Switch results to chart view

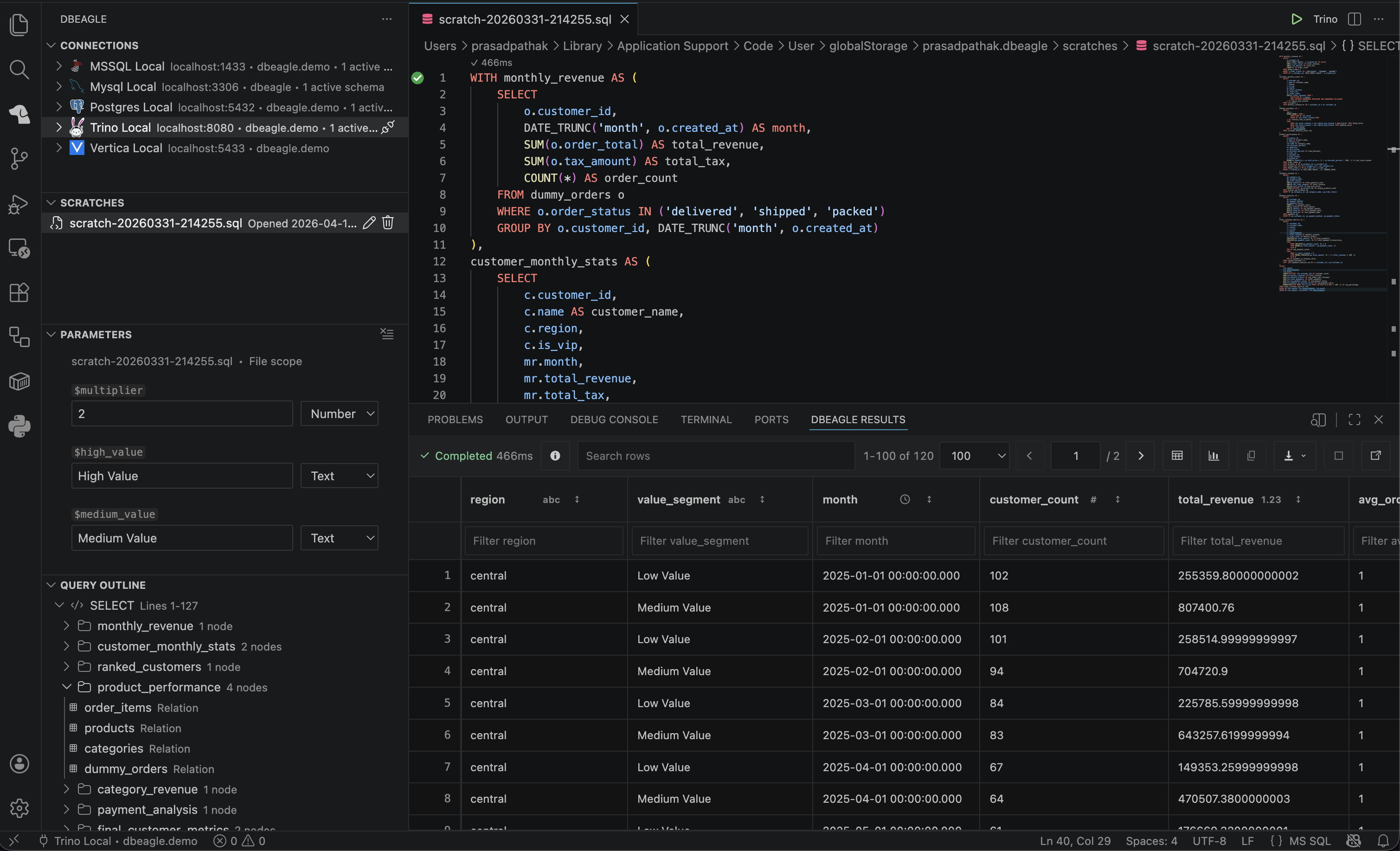coord(1214,455)
